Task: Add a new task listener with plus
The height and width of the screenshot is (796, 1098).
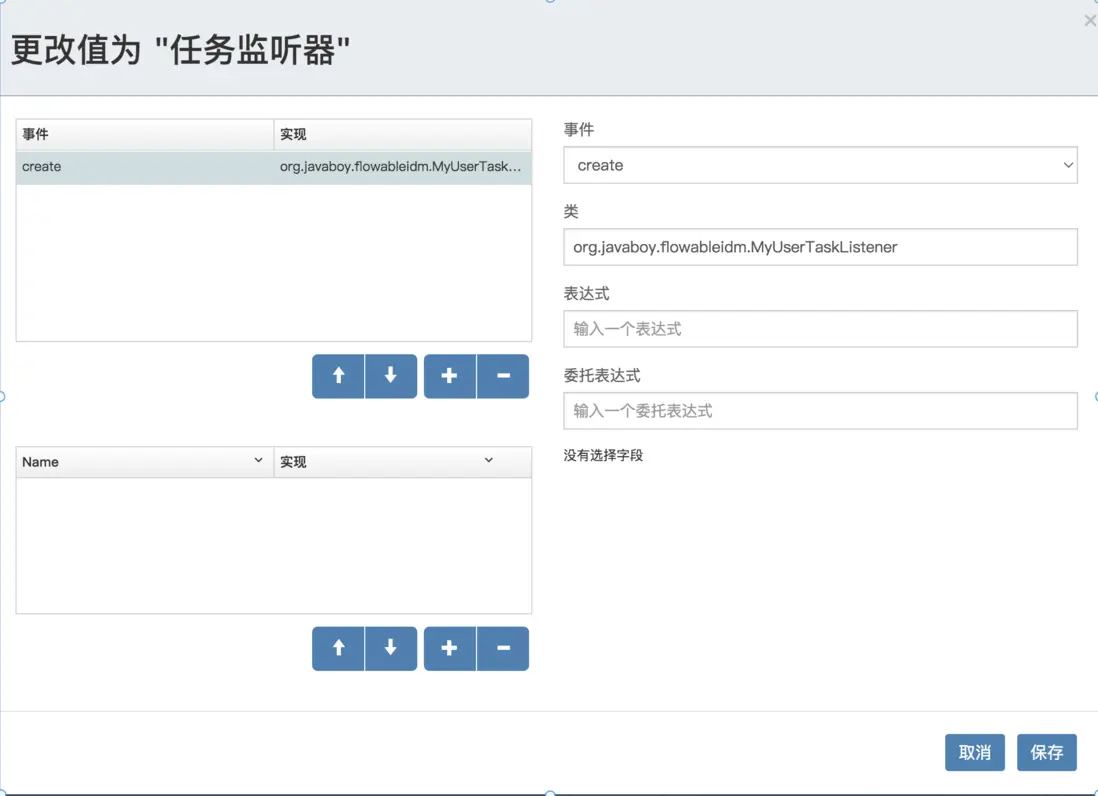Action: point(450,376)
